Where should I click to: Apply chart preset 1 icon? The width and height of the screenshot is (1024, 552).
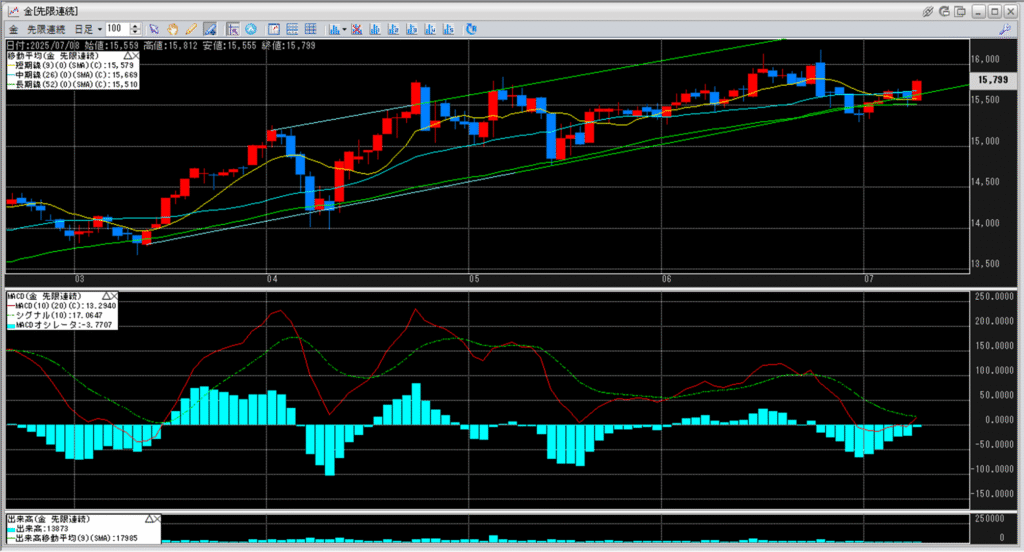[375, 29]
